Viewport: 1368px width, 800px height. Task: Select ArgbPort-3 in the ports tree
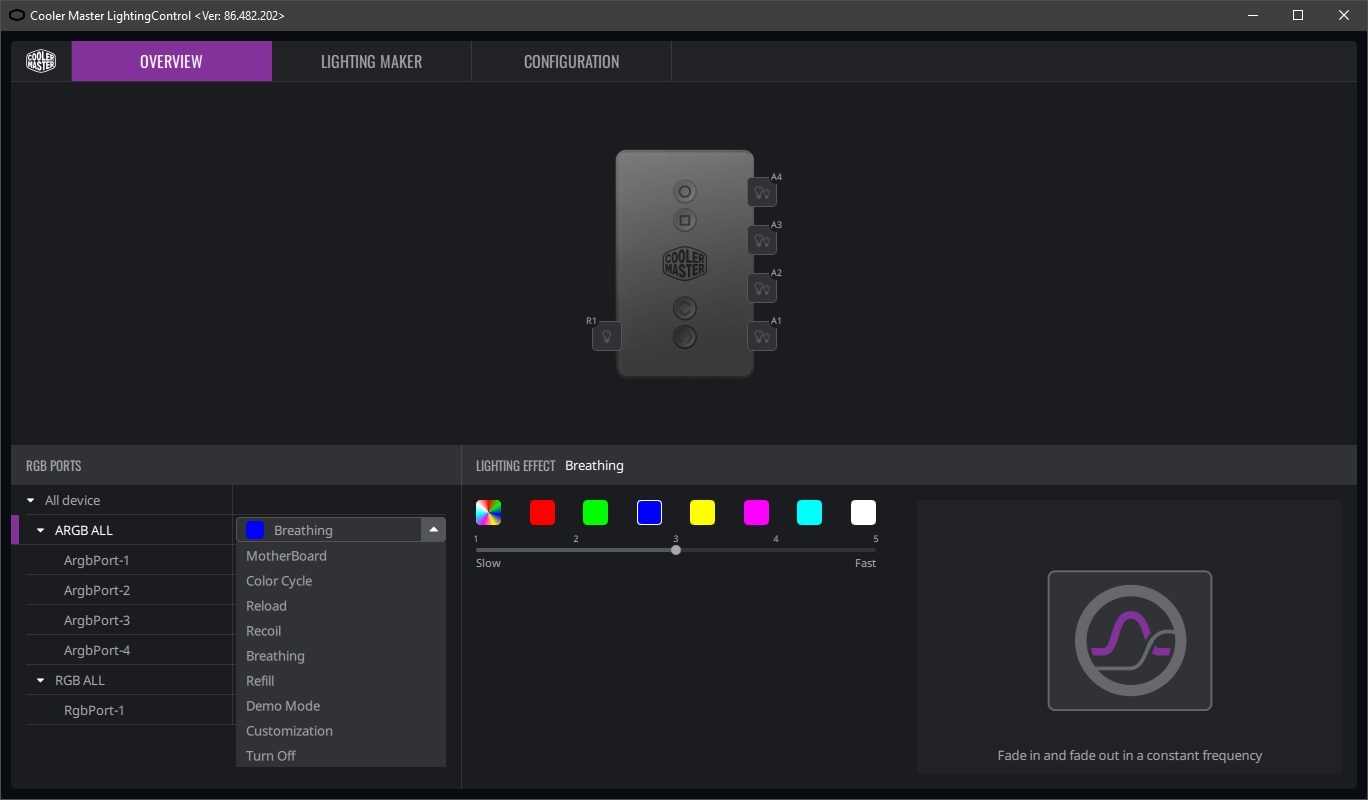click(97, 620)
